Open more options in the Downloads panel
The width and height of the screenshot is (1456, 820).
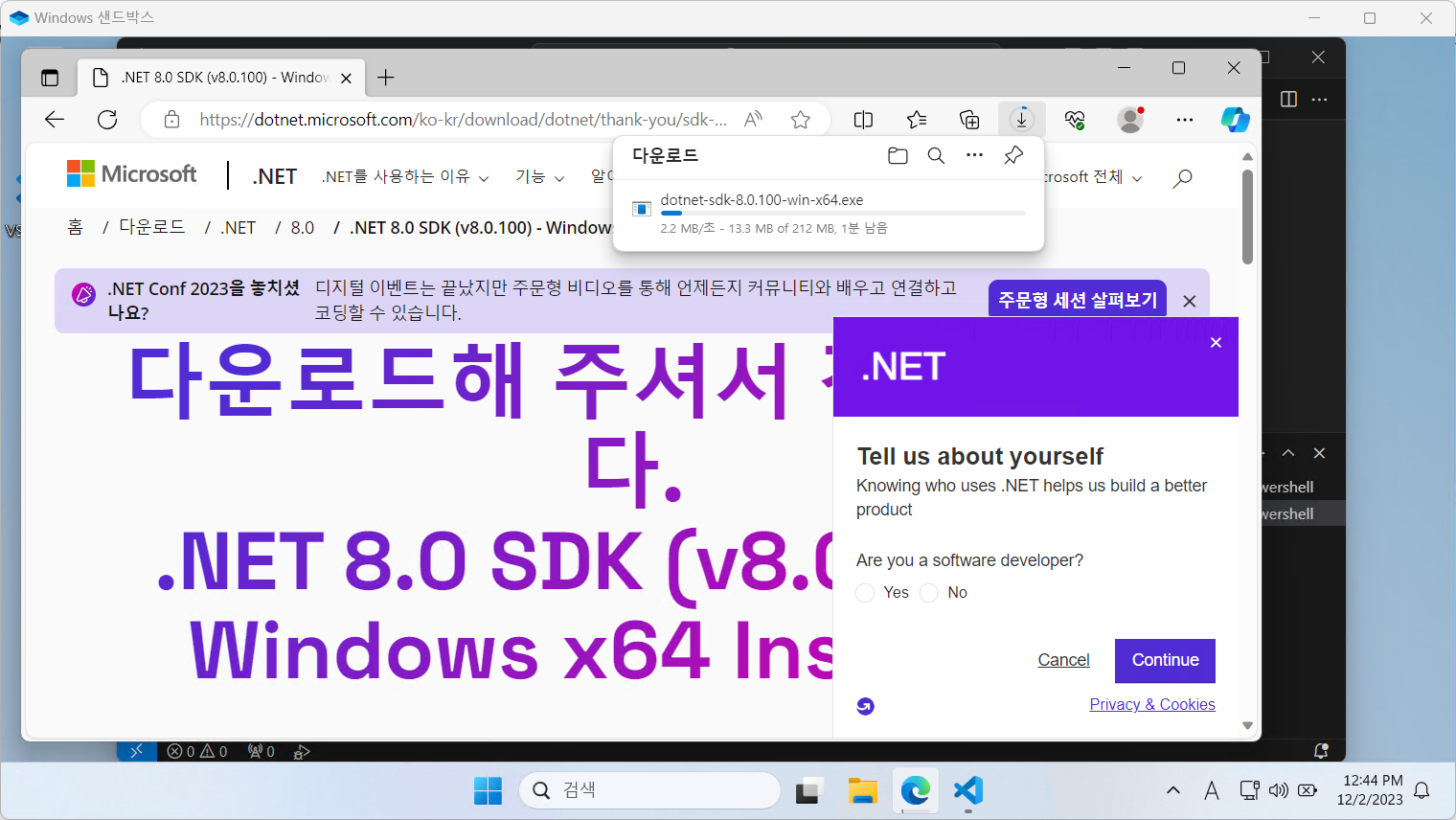coord(974,155)
